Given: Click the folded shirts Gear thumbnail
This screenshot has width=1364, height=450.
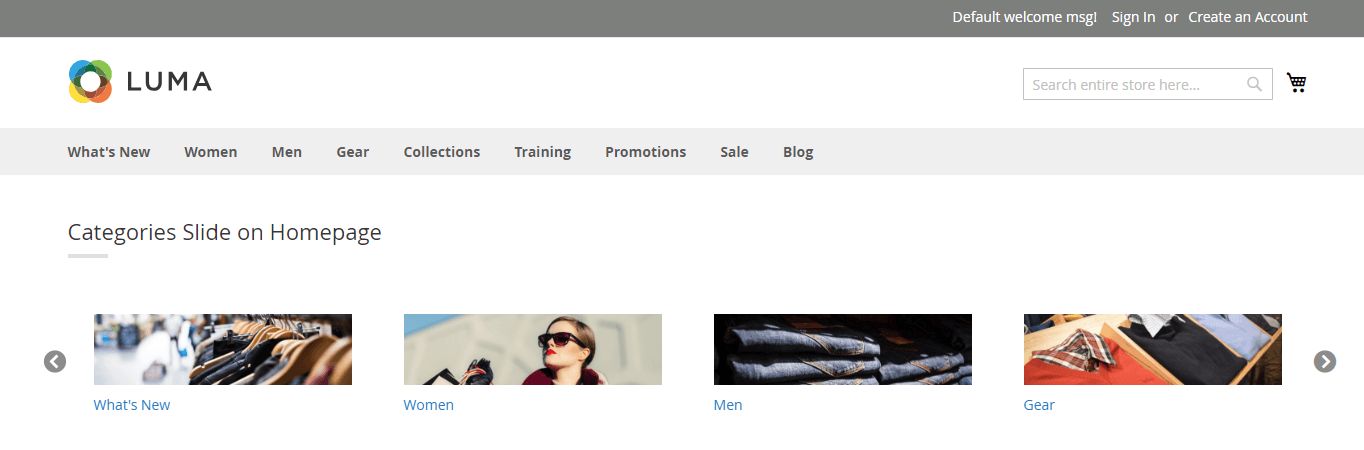Looking at the screenshot, I should [1153, 349].
